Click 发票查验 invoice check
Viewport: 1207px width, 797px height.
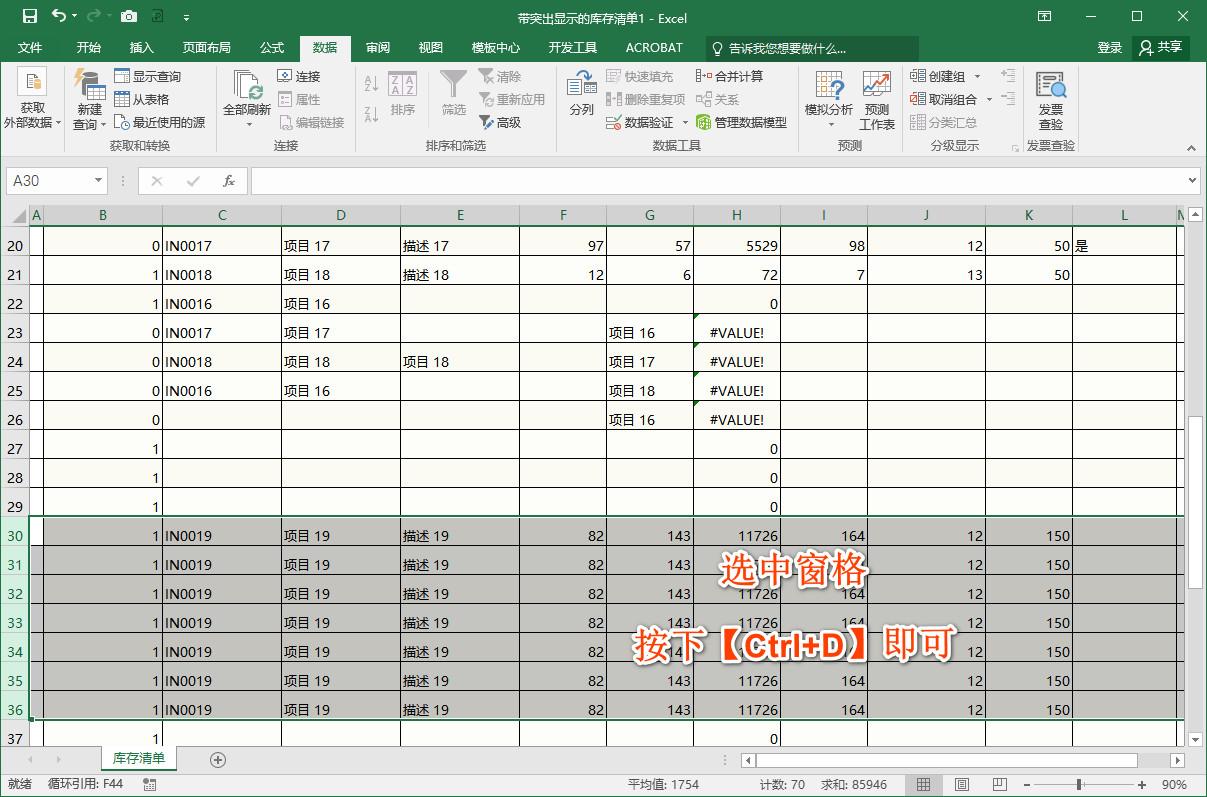click(x=1050, y=100)
